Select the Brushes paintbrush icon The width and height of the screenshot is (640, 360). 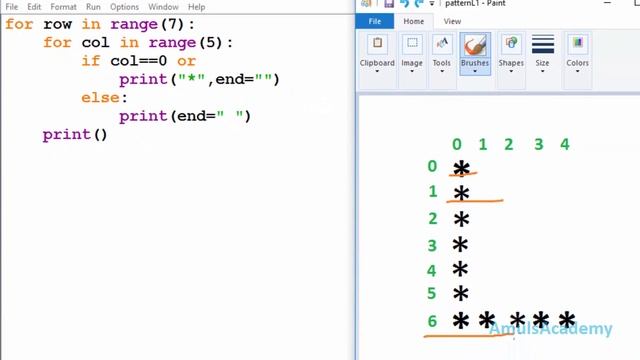click(475, 45)
